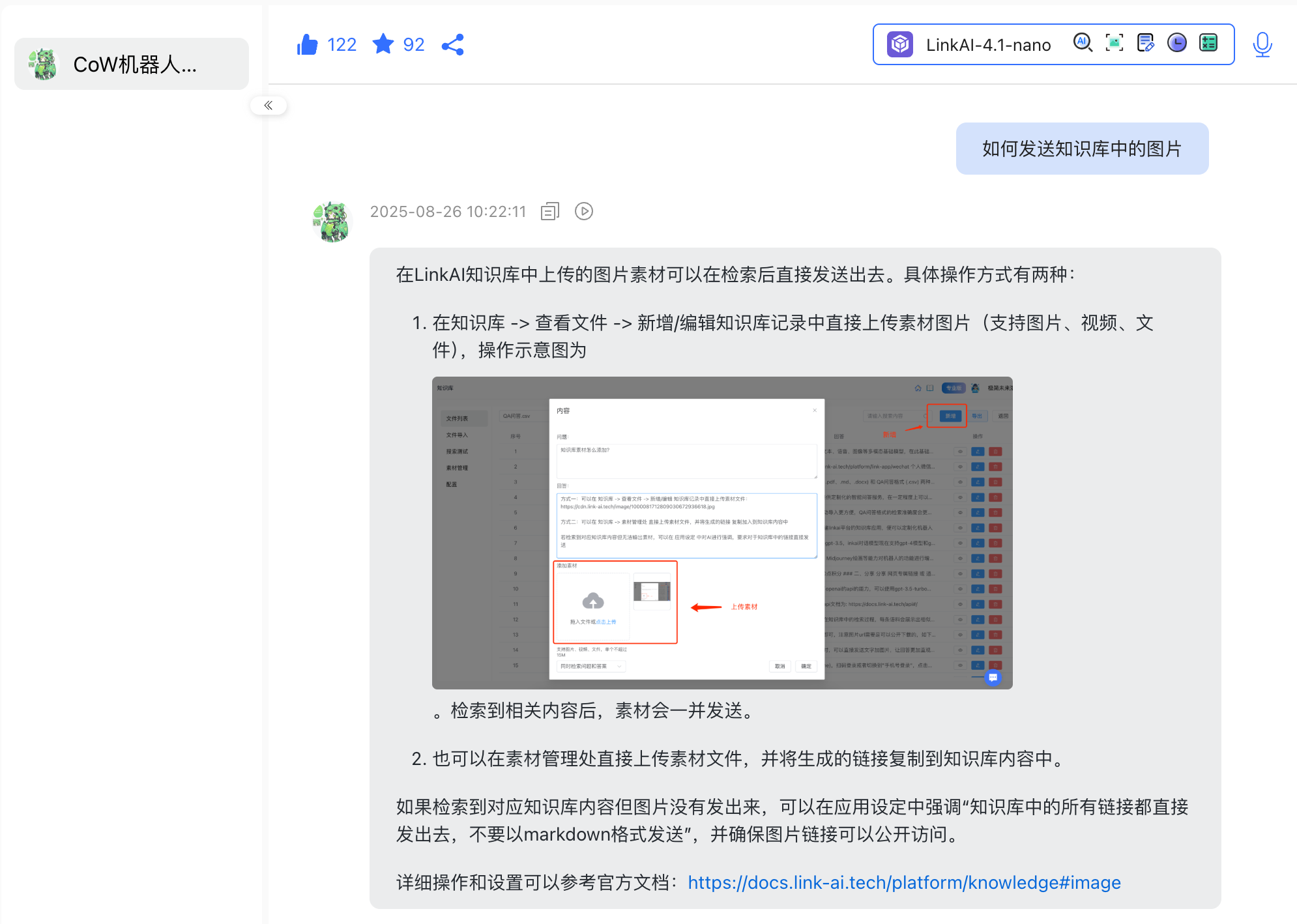Screen dimensions: 1297x924
Task: Click the purple LinkAI cube logo
Action: pyautogui.click(x=900, y=44)
